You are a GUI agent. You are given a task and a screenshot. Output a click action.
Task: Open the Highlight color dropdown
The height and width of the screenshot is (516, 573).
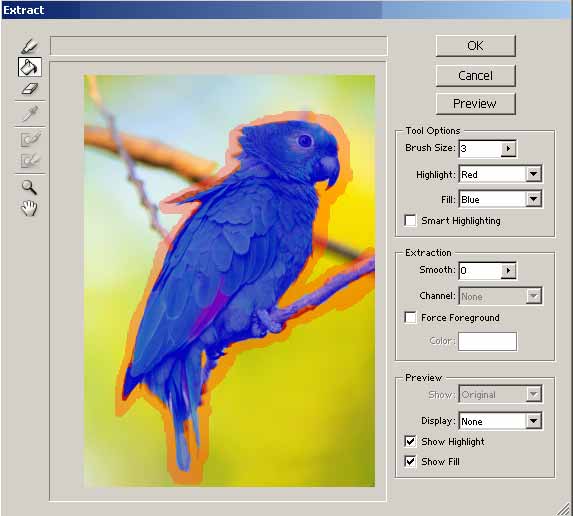pos(534,174)
